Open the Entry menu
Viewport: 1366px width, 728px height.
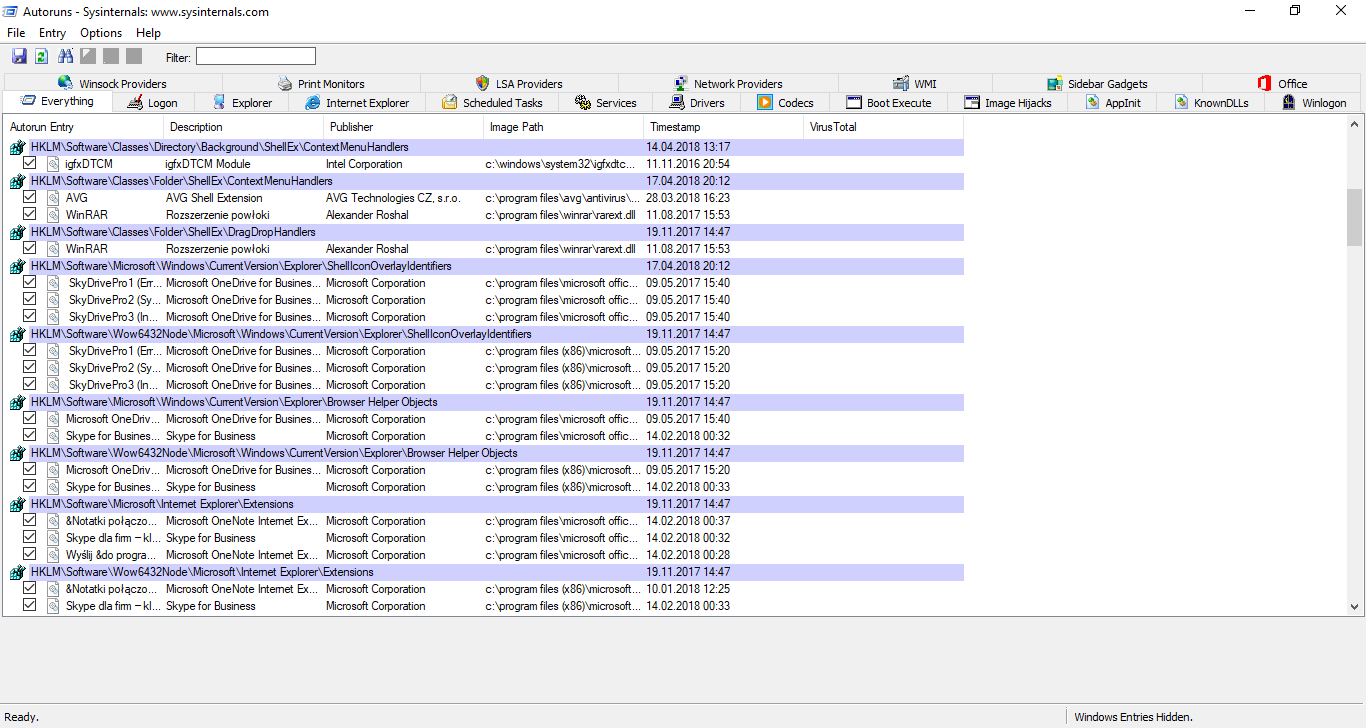click(52, 33)
